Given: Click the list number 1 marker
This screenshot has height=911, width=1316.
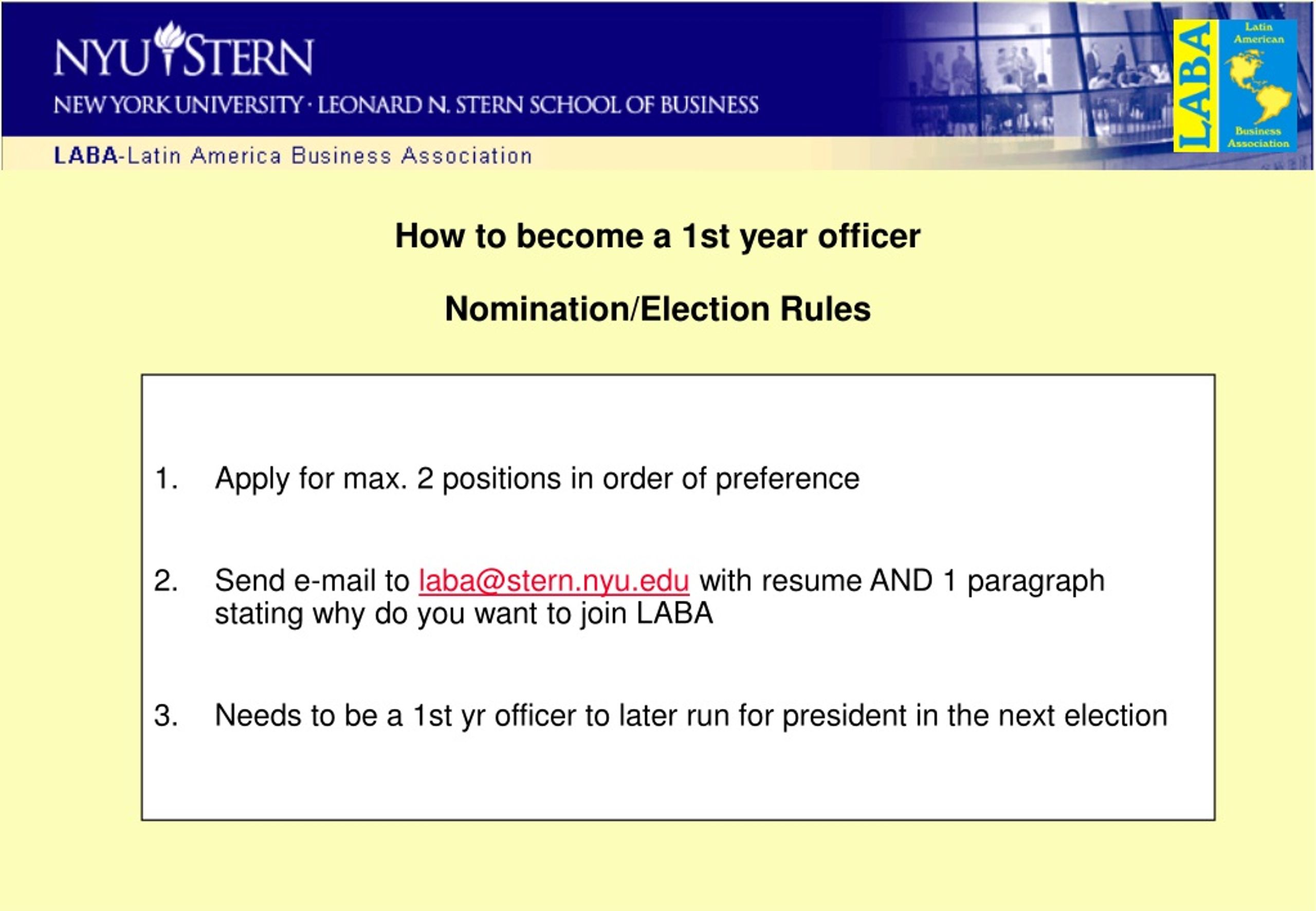Looking at the screenshot, I should (x=166, y=478).
